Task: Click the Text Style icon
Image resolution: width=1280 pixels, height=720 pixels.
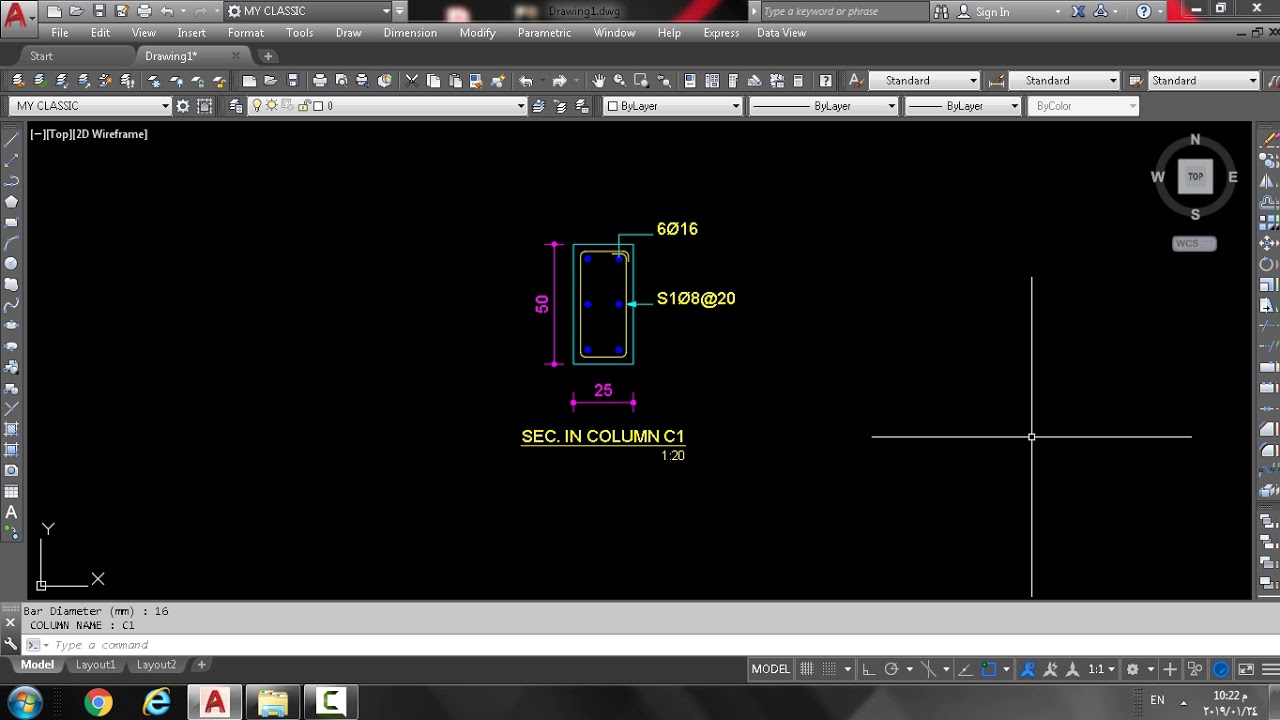Action: (856, 81)
